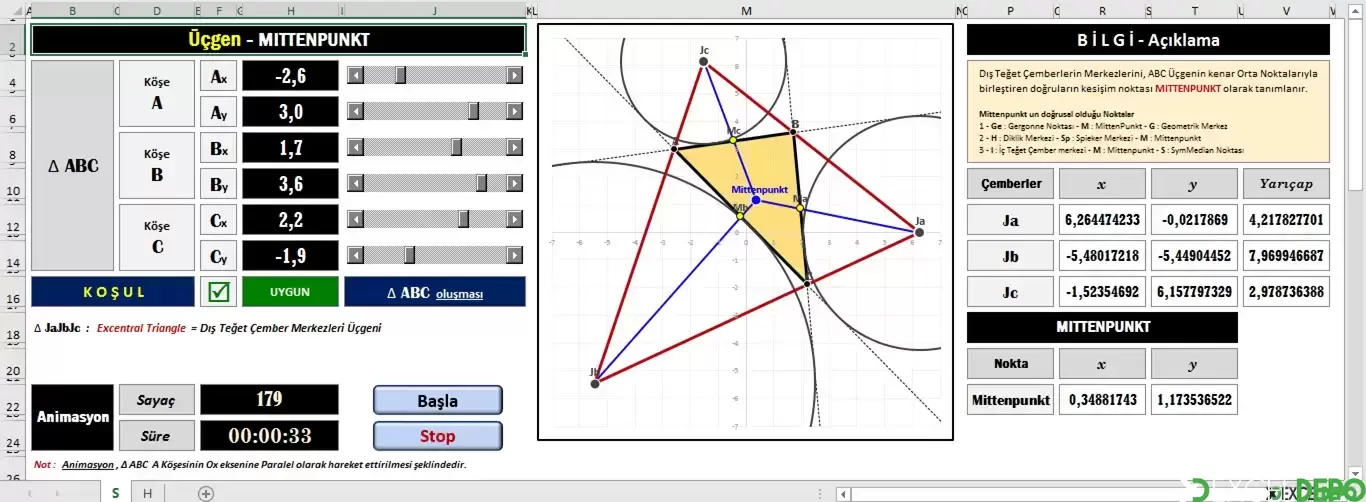Click the Jb radius value 7,969946687
This screenshot has width=1366, height=502.
pos(1286,256)
